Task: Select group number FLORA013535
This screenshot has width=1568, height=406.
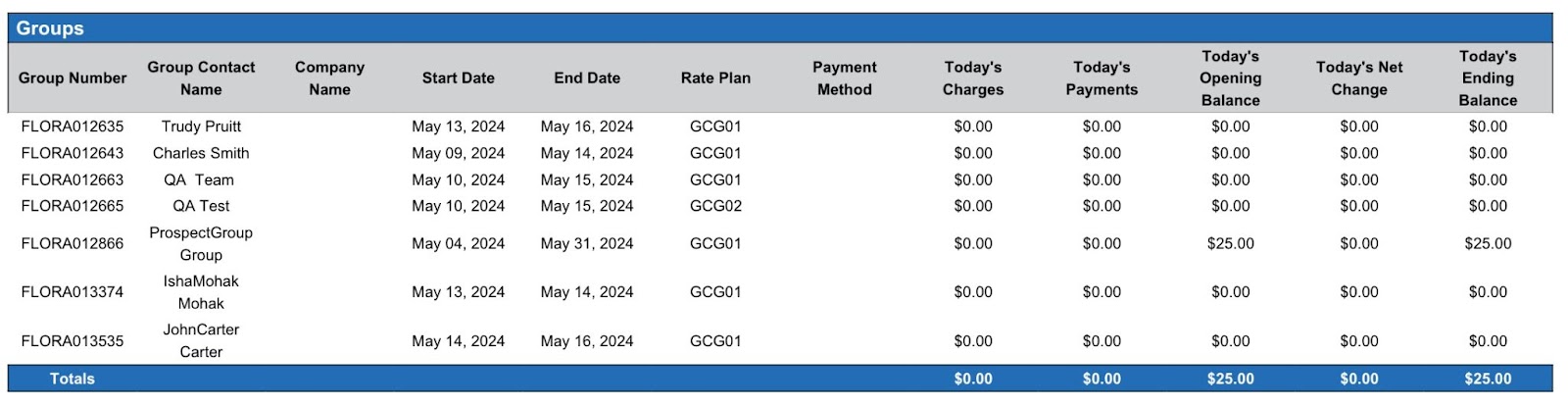Action: click(x=73, y=341)
